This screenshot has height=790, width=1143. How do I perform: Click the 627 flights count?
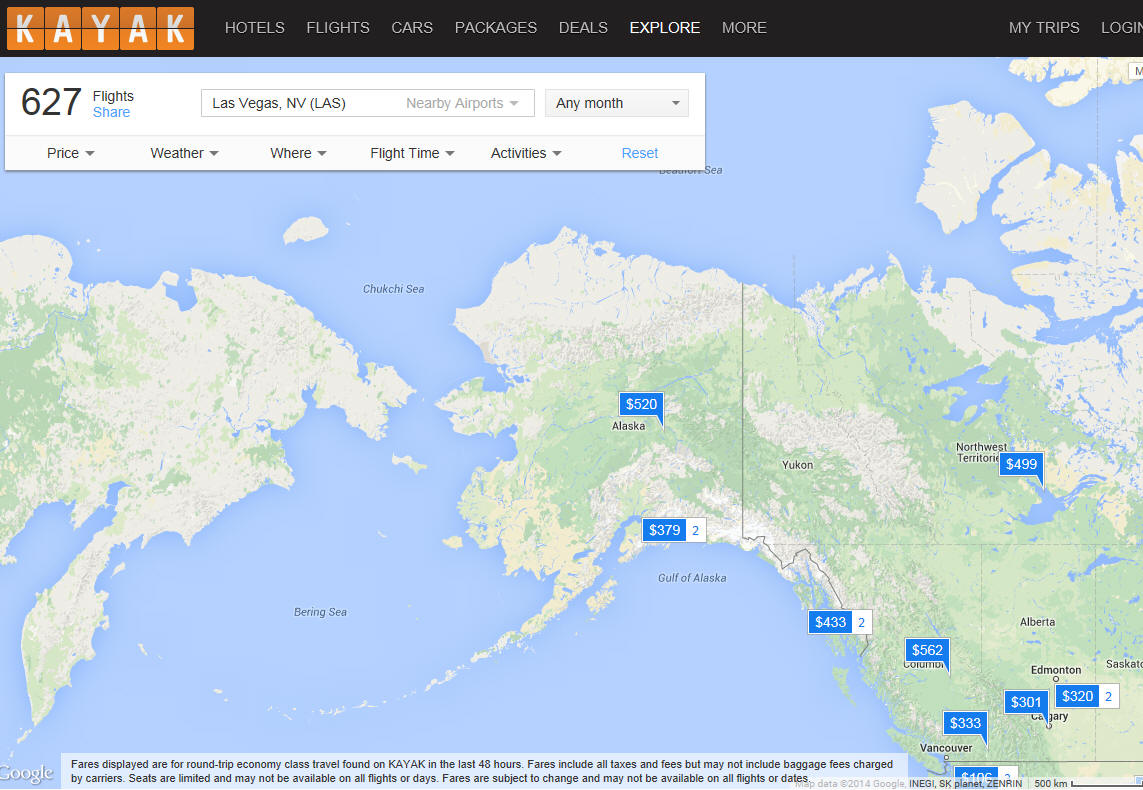51,102
